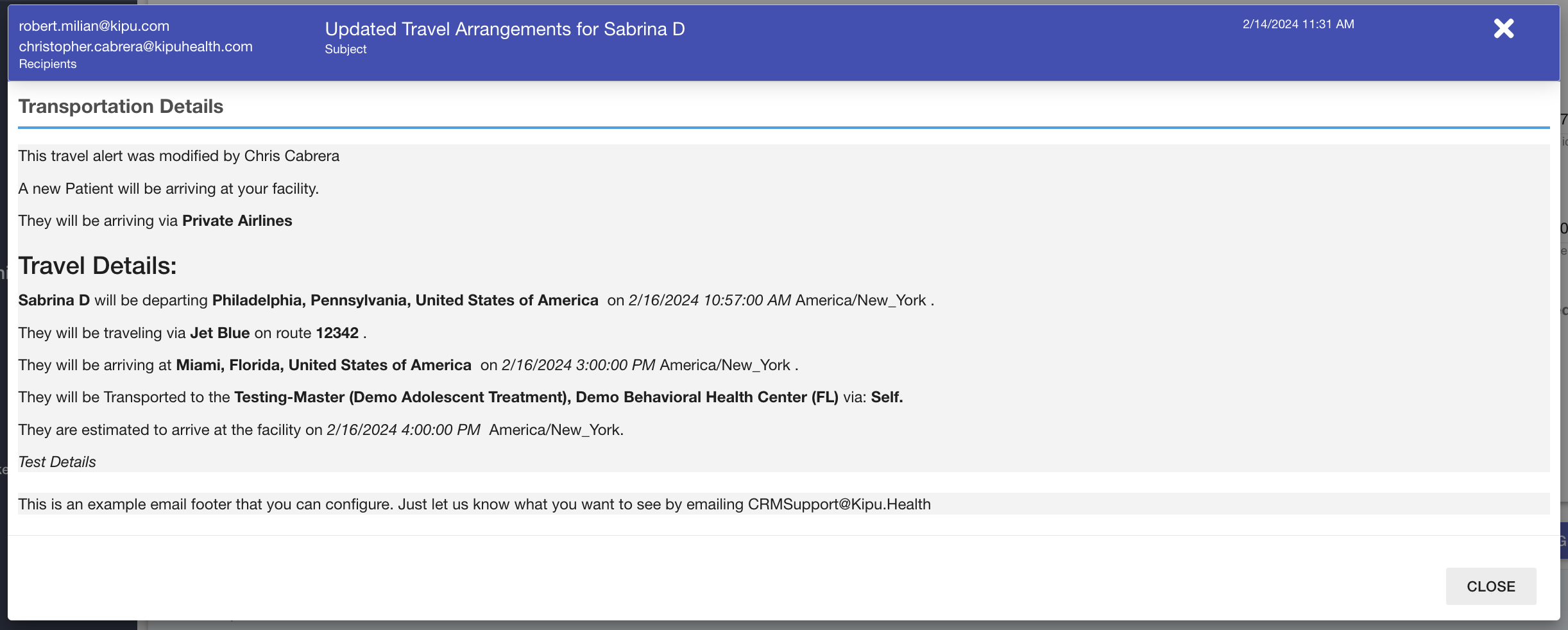Image resolution: width=1568 pixels, height=630 pixels.
Task: Click the Transportation Details heading
Action: 121,106
